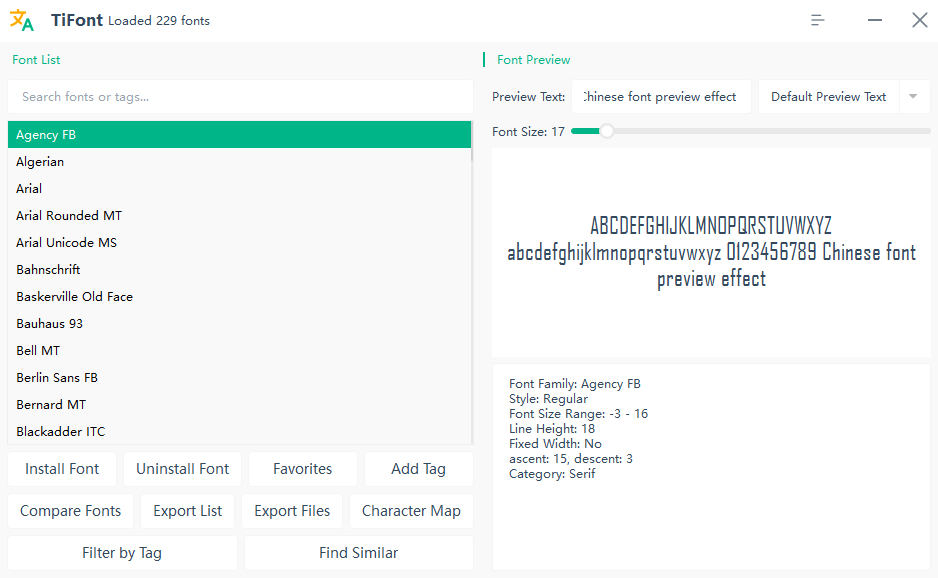Viewport: 938px width, 578px height.
Task: Click the font search input field
Action: (x=240, y=97)
